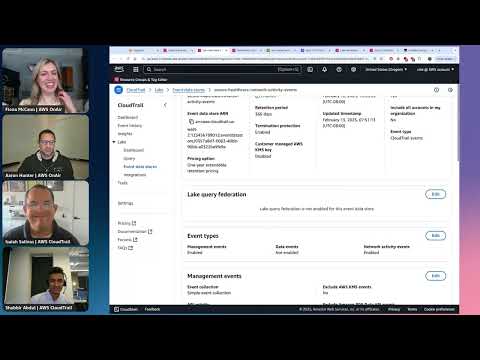The image size is (480, 360).
Task: Open the CloudShell icon in top bar
Action: [310, 69]
